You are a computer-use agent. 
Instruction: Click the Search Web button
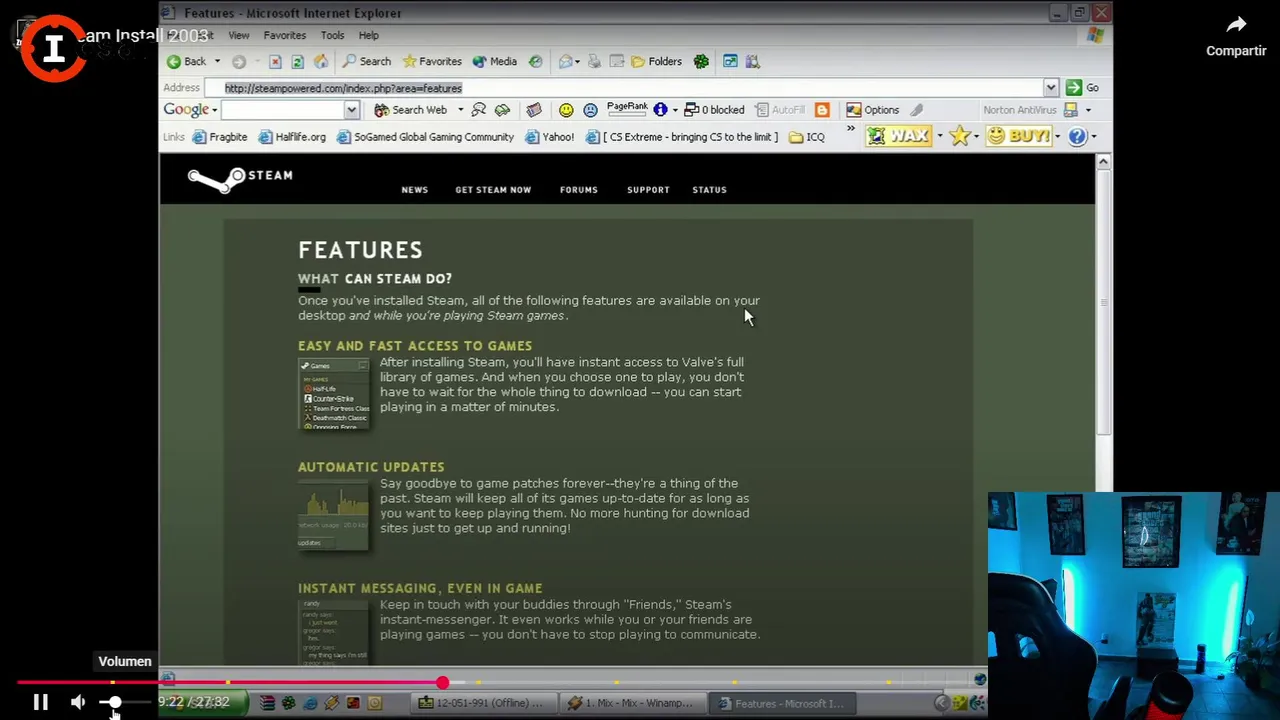click(410, 110)
